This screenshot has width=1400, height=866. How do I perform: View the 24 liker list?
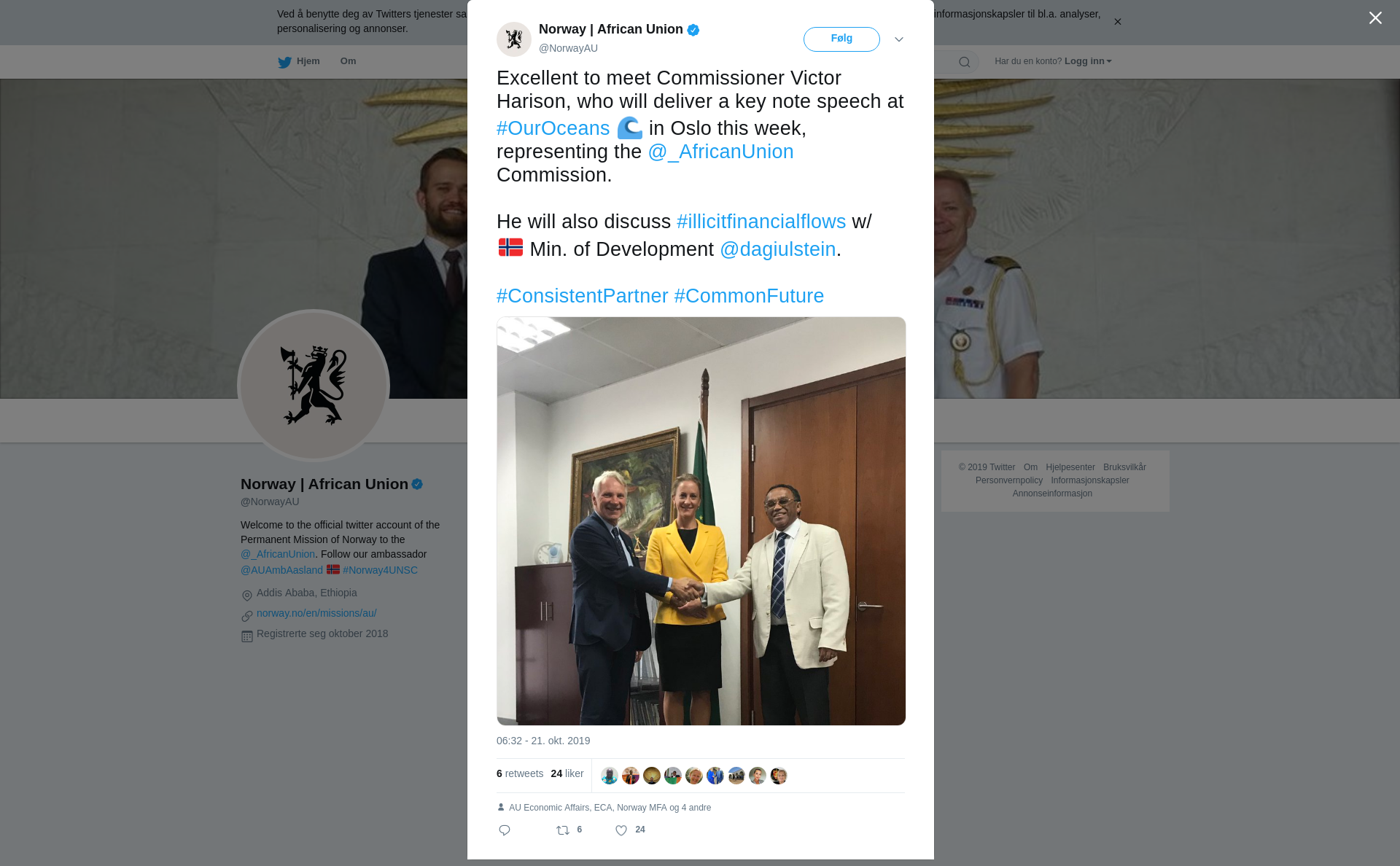[567, 773]
